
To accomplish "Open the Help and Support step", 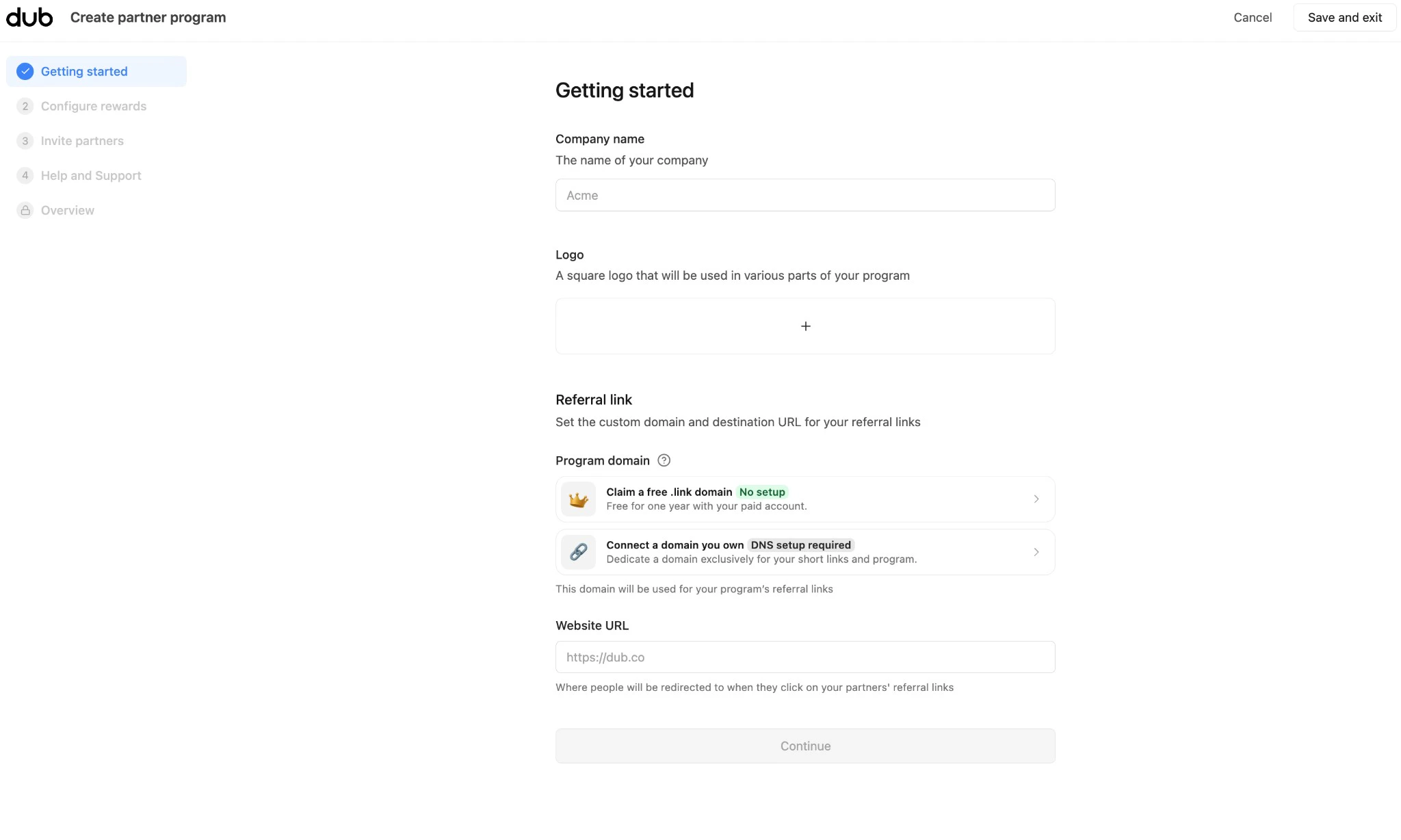I will coord(90,175).
